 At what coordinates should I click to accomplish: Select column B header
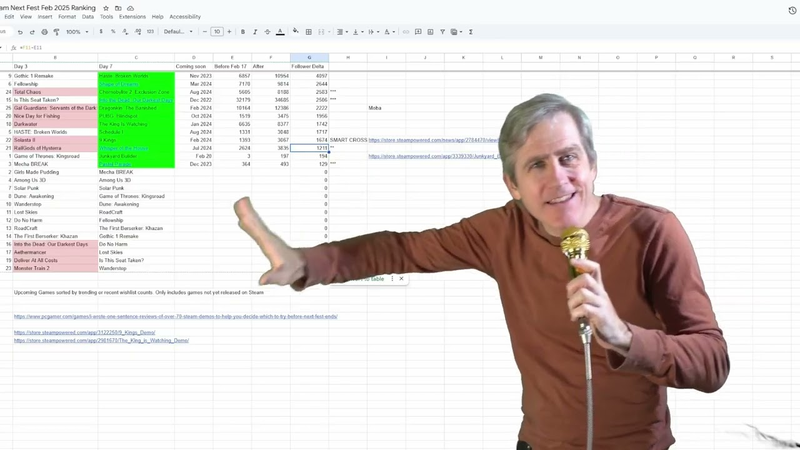(x=55, y=58)
